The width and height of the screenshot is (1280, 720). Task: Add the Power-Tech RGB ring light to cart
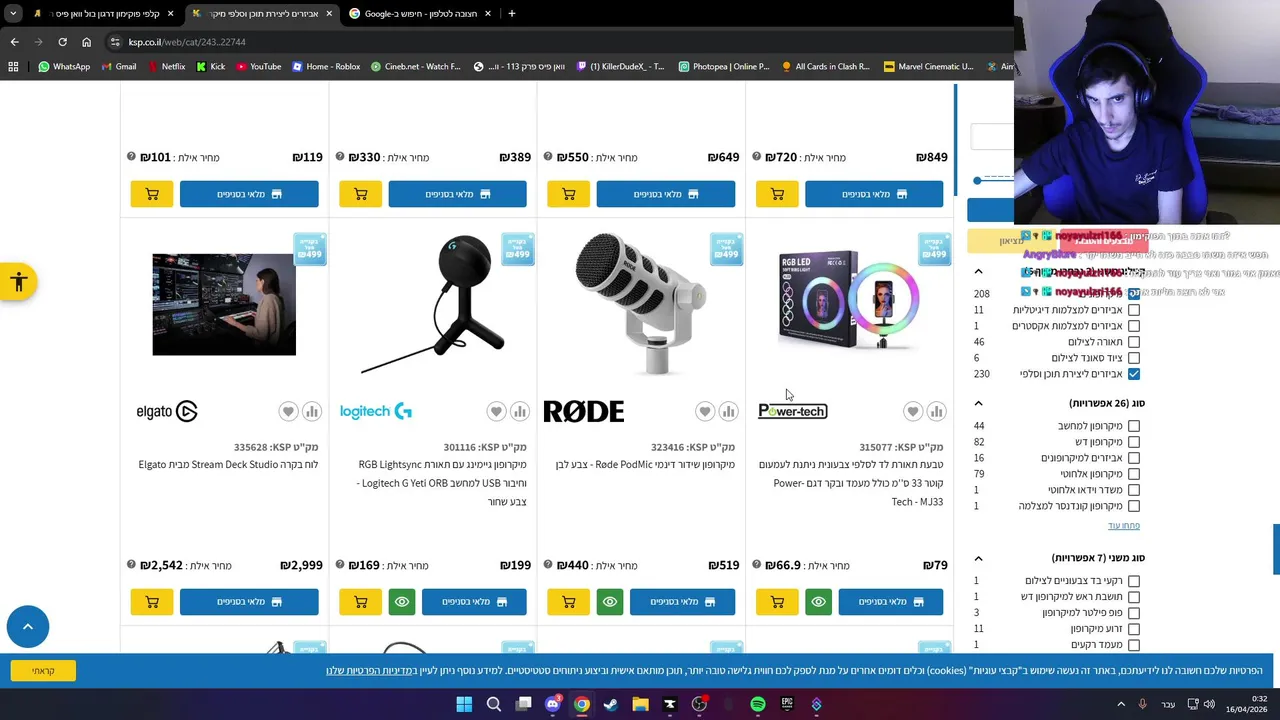point(777,602)
